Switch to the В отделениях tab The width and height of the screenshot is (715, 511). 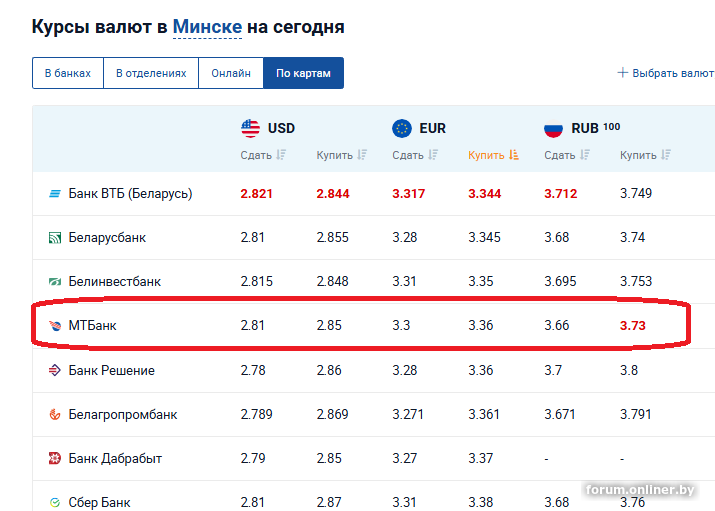point(151,73)
